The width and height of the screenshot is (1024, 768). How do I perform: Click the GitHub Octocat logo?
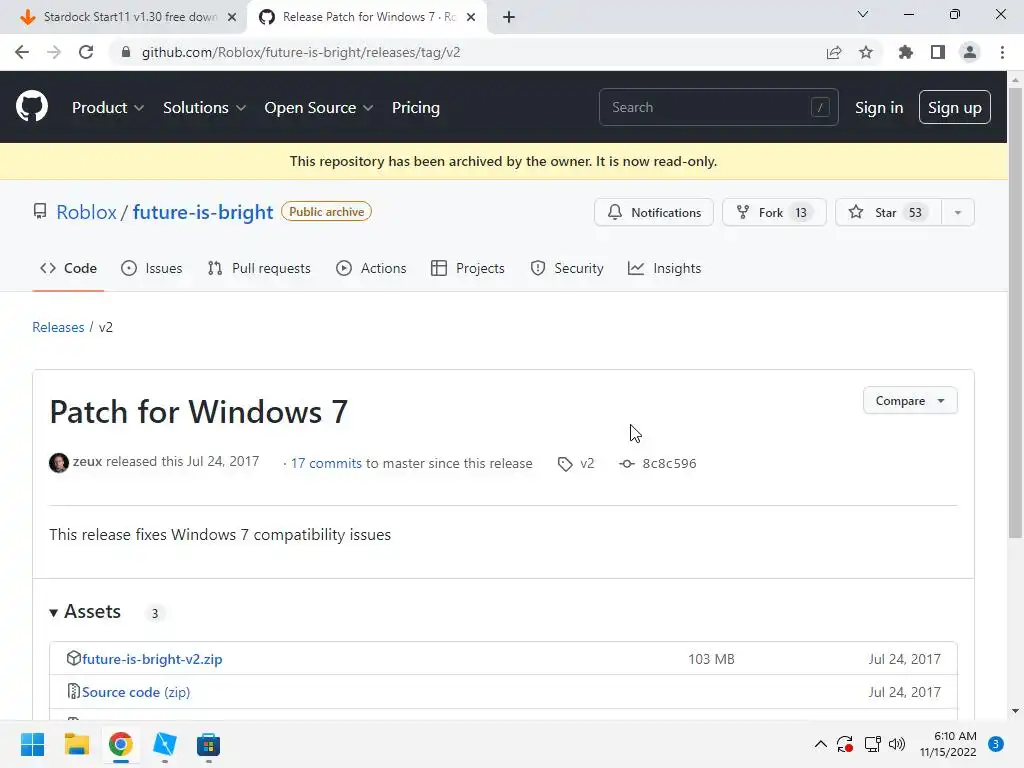pos(32,106)
